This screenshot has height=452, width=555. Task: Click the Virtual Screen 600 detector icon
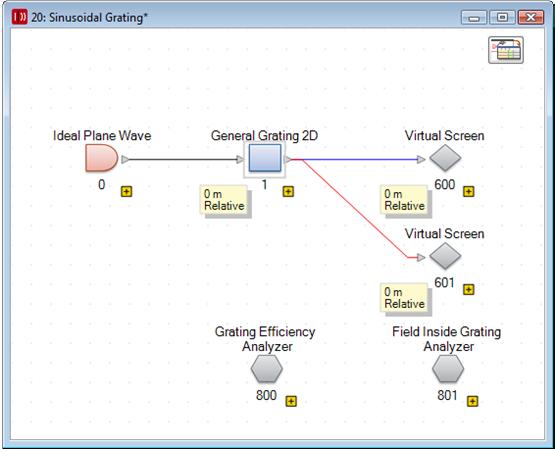coord(445,158)
